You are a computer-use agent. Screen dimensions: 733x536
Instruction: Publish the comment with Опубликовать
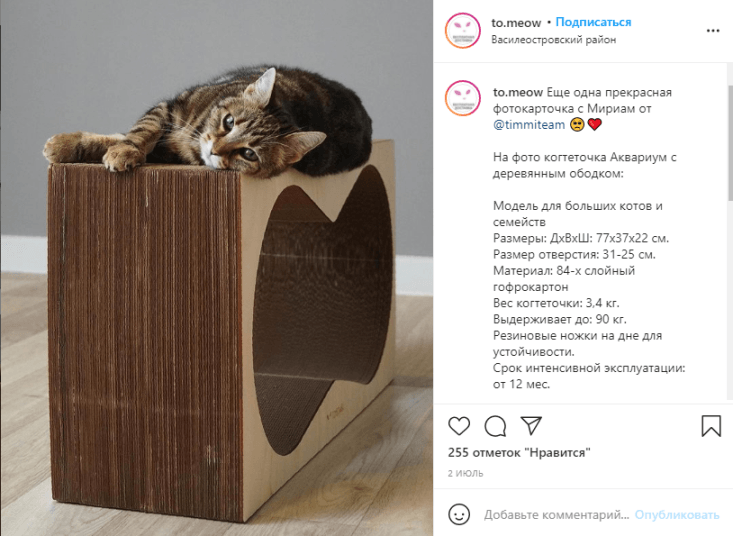pos(676,515)
